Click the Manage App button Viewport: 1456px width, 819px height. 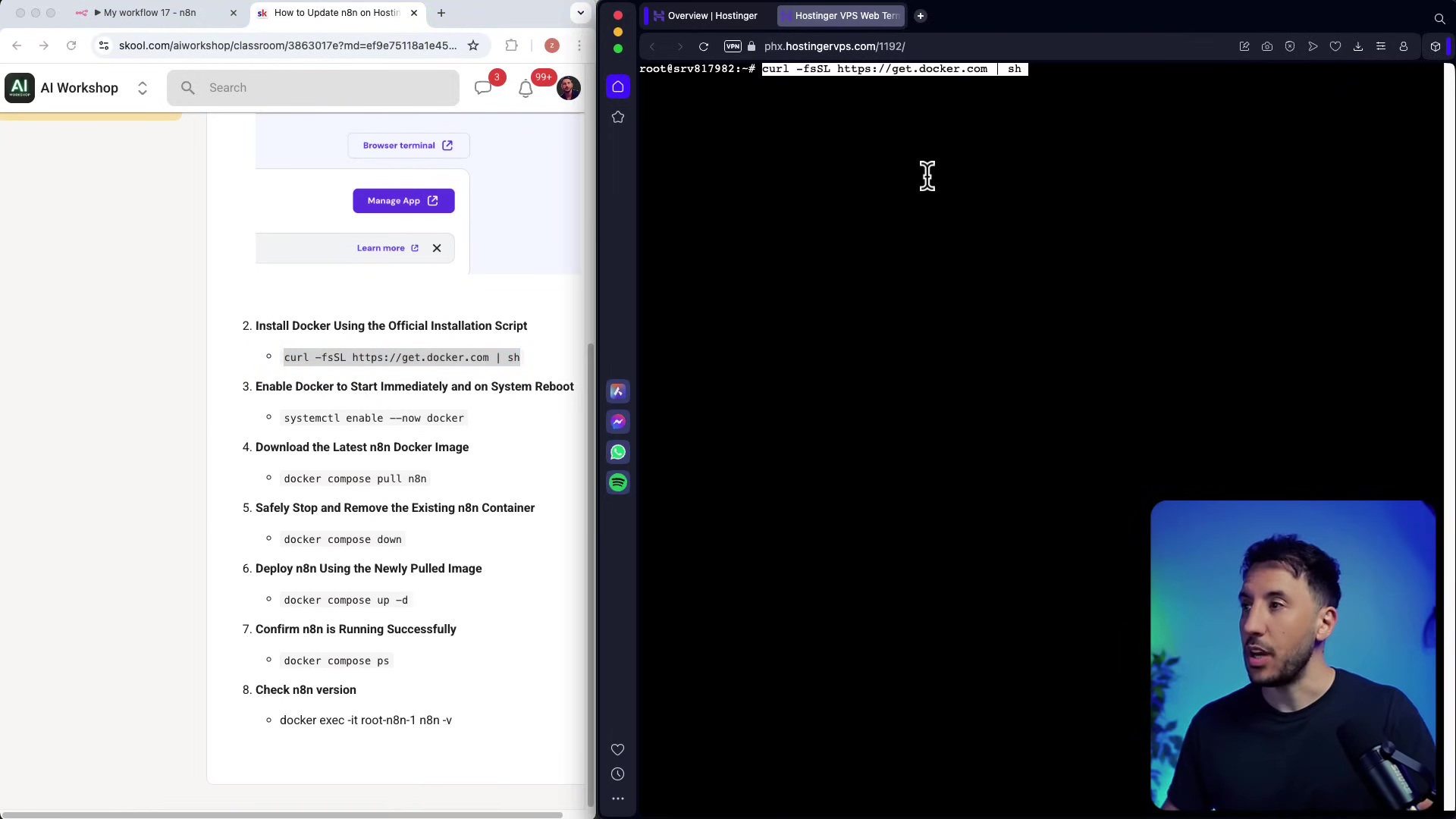coord(403,201)
